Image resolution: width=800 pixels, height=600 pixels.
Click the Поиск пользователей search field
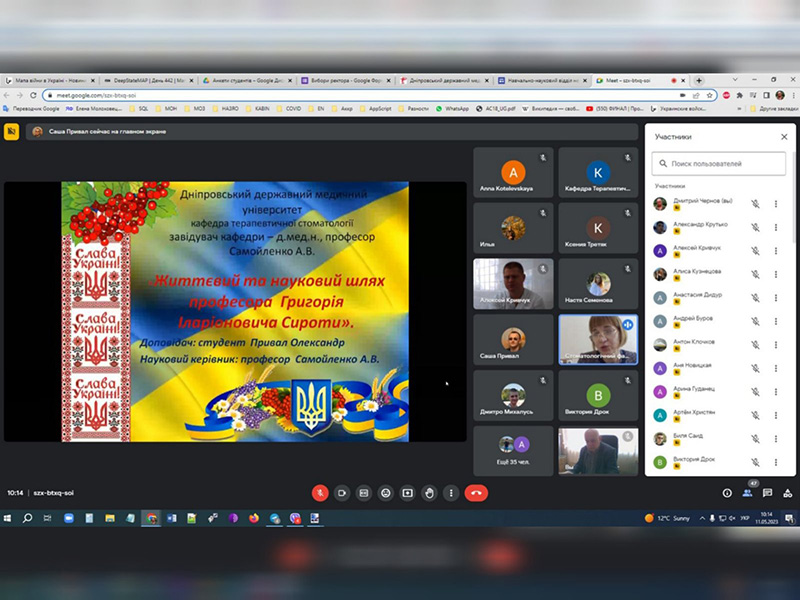720,163
